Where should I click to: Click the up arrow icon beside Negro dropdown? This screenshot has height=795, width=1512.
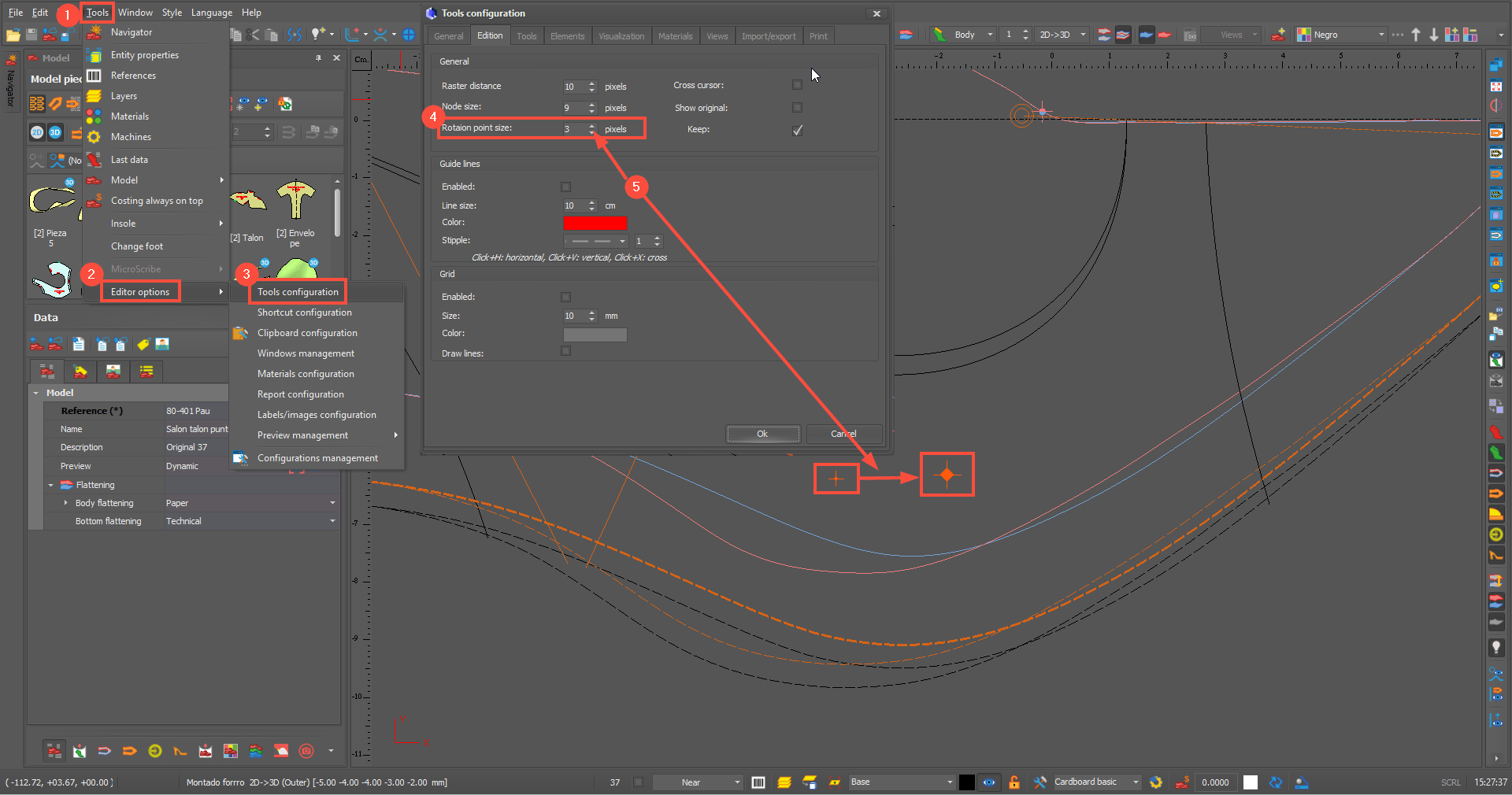(1416, 35)
